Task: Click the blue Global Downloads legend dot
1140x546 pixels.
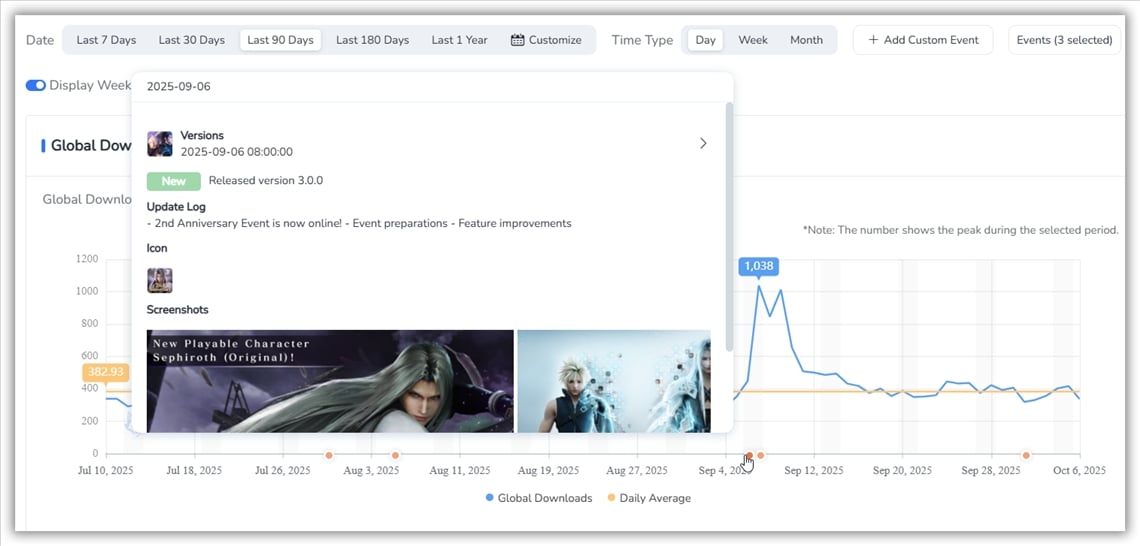Action: 489,498
